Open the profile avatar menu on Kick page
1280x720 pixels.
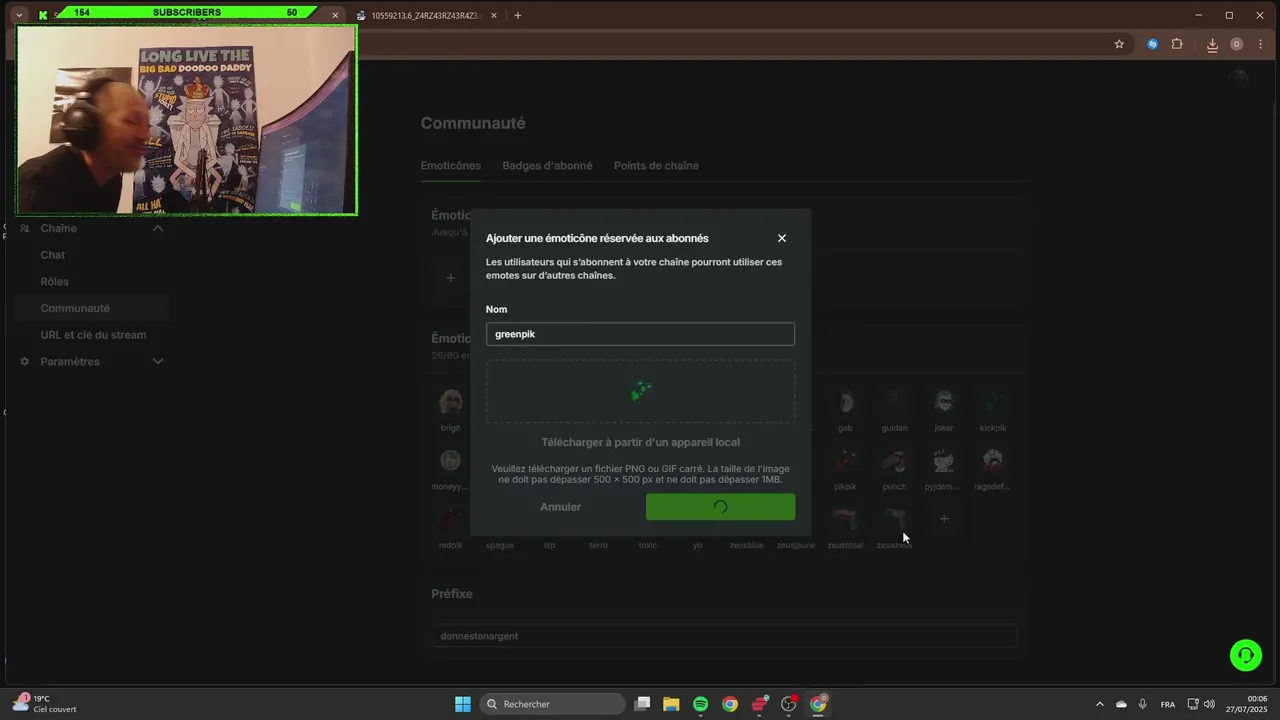pyautogui.click(x=1238, y=79)
